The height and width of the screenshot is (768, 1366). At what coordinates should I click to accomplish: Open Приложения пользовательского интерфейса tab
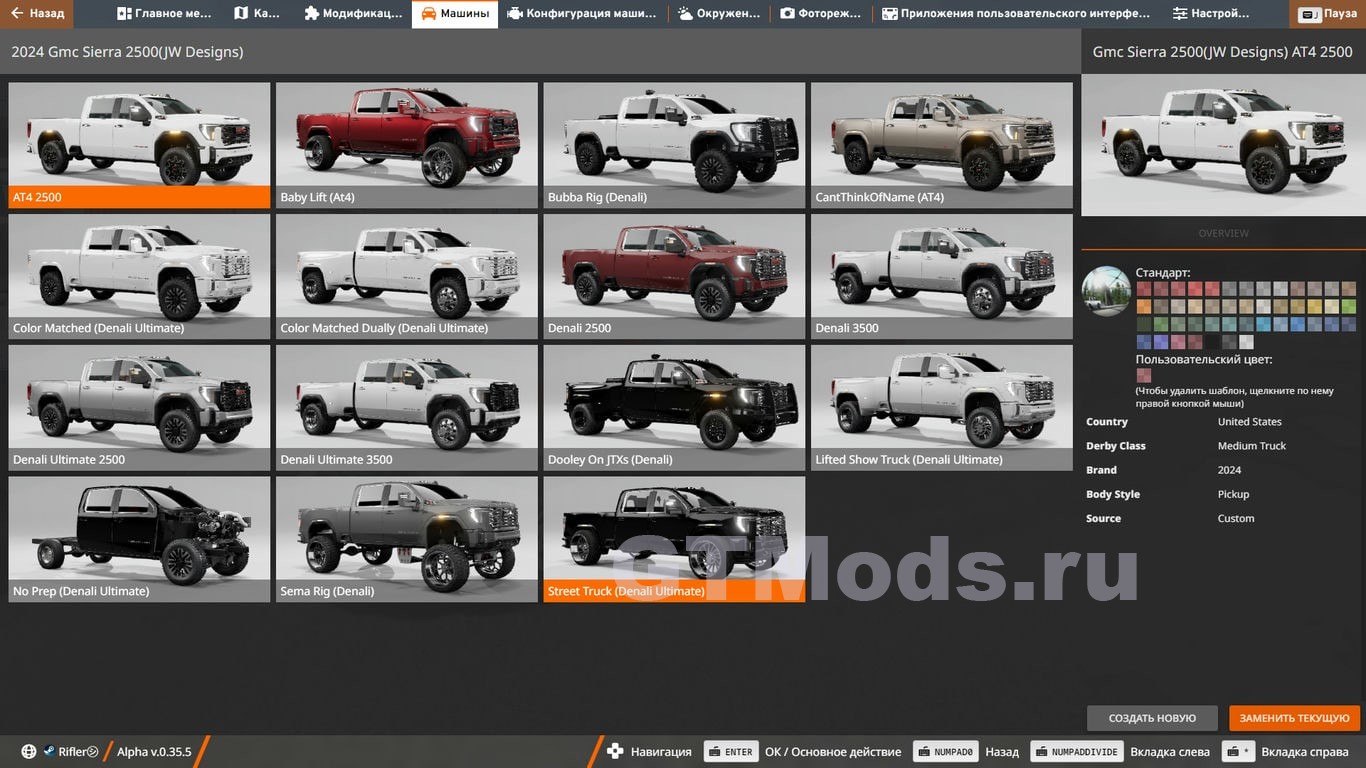(1017, 14)
